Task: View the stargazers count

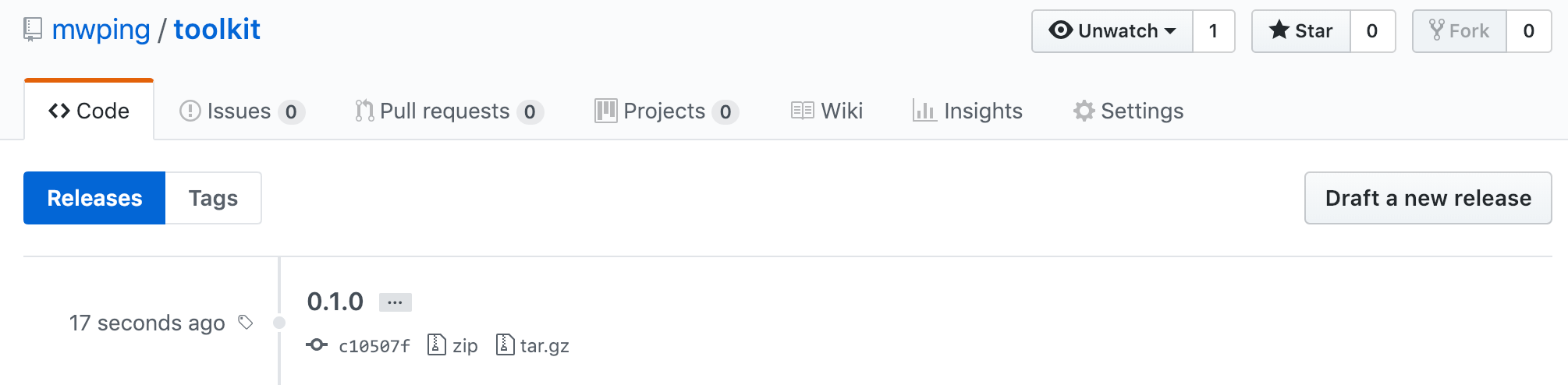Action: [x=1372, y=31]
